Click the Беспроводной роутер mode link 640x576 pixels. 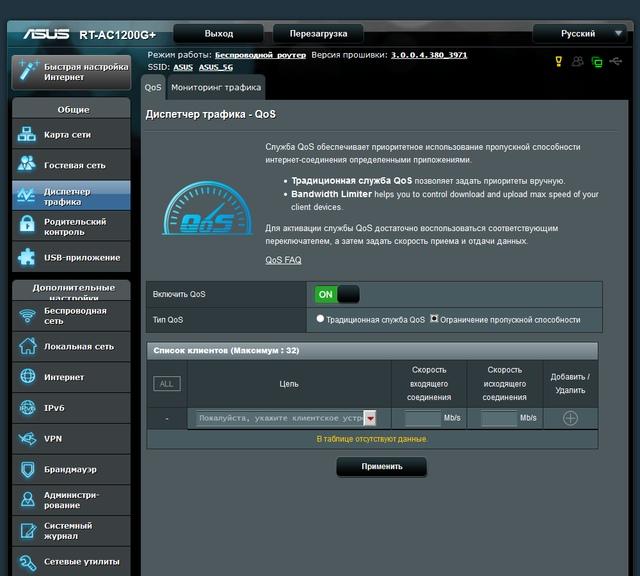click(x=260, y=55)
